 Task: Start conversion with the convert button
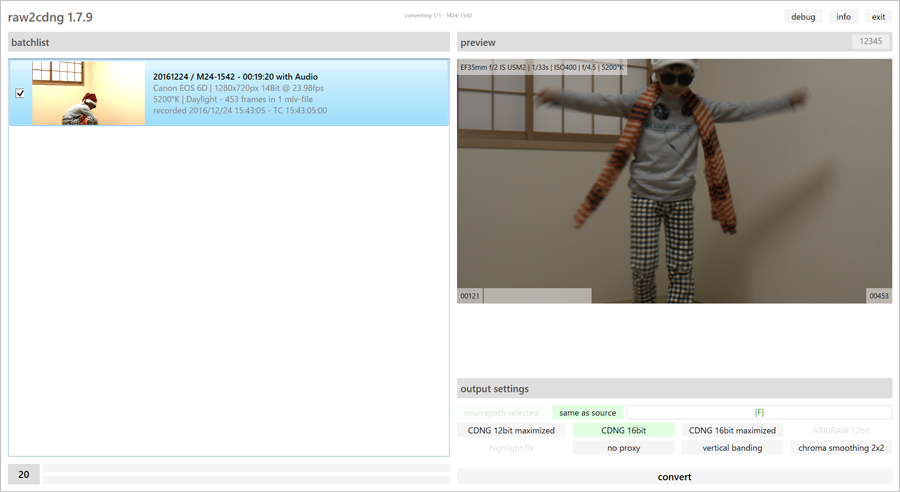674,477
